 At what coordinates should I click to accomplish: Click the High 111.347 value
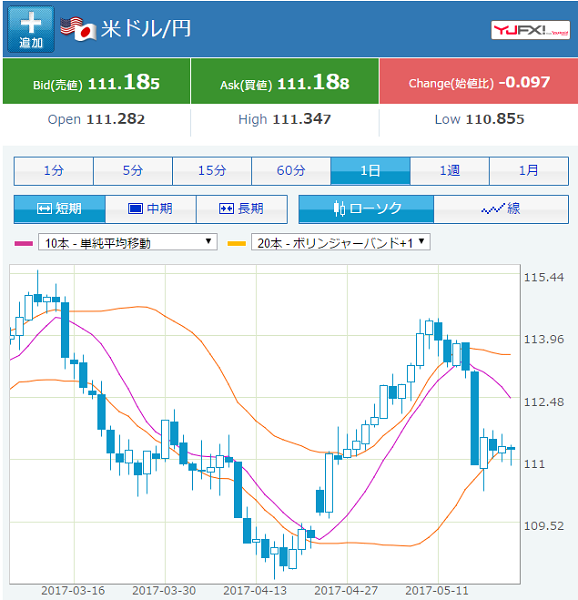(x=285, y=119)
